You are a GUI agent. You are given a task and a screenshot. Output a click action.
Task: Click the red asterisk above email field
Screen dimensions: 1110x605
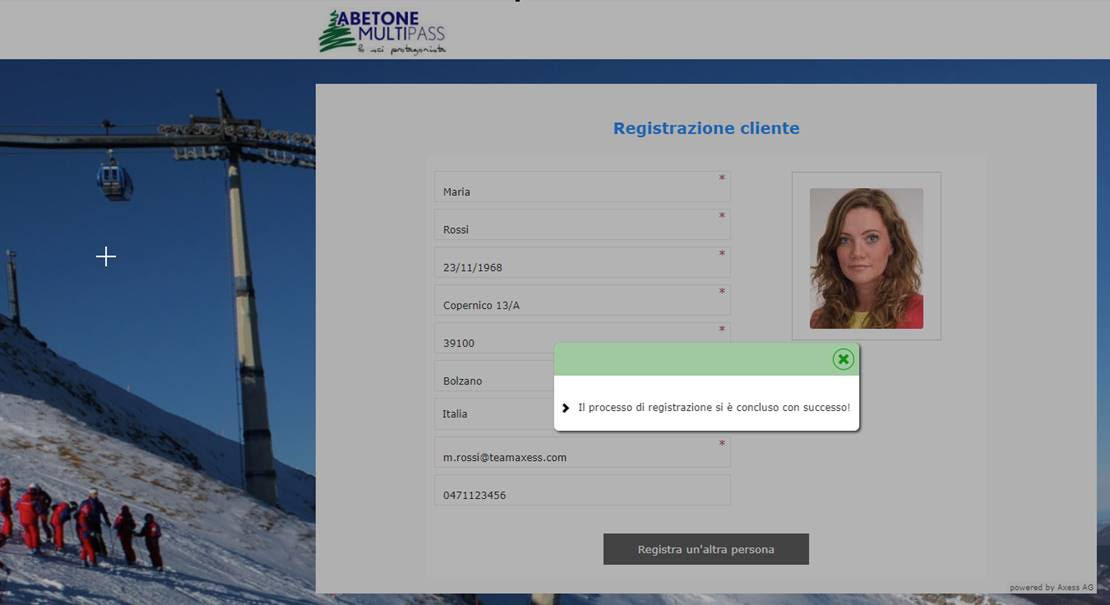coord(721,444)
